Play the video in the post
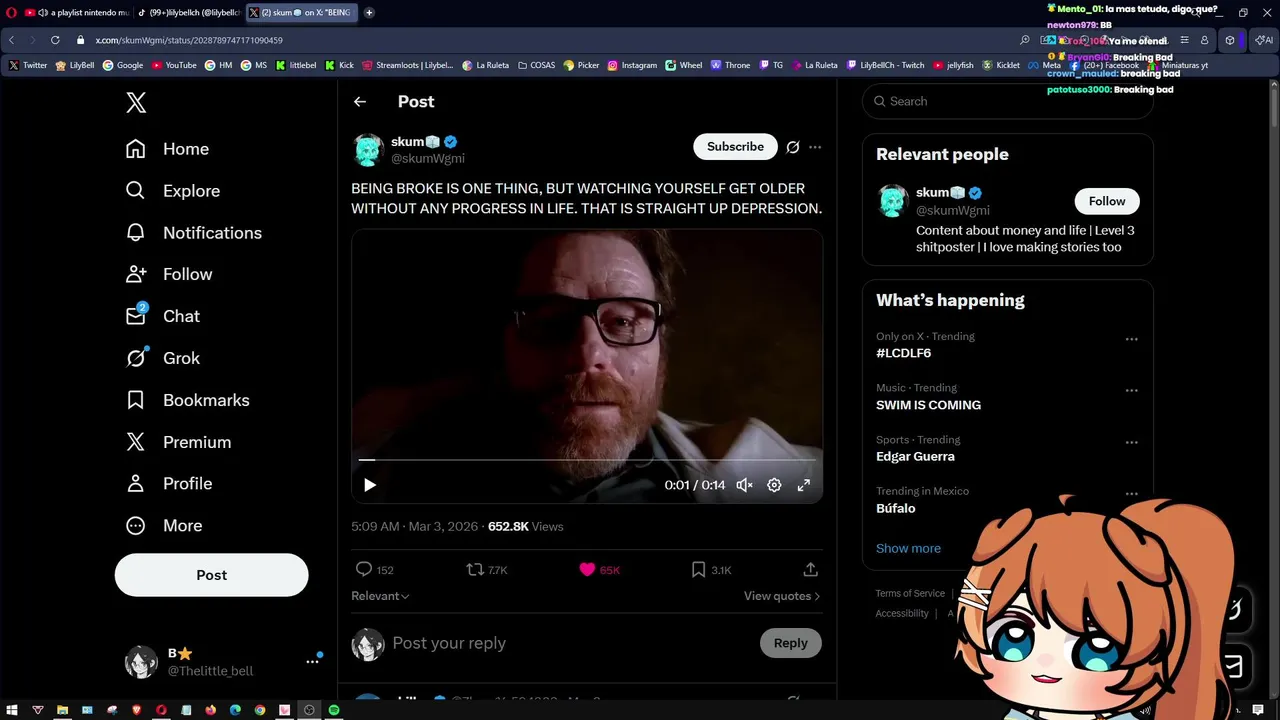Viewport: 1280px width, 720px height. pos(370,485)
